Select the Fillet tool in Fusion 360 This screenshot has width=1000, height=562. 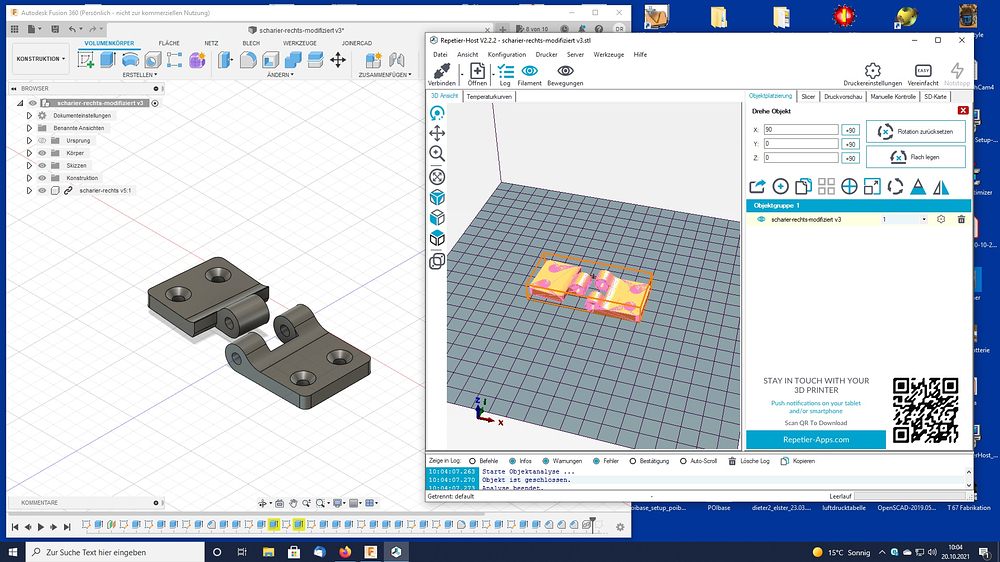point(248,60)
